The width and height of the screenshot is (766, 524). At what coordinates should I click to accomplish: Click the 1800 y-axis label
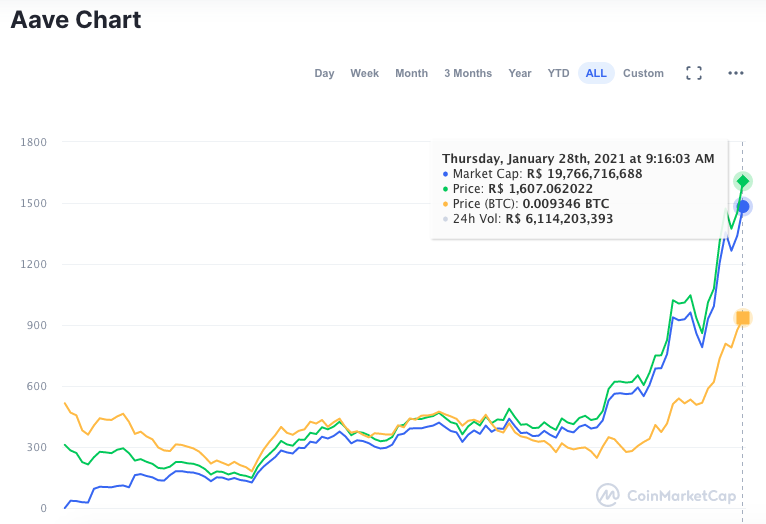click(34, 142)
